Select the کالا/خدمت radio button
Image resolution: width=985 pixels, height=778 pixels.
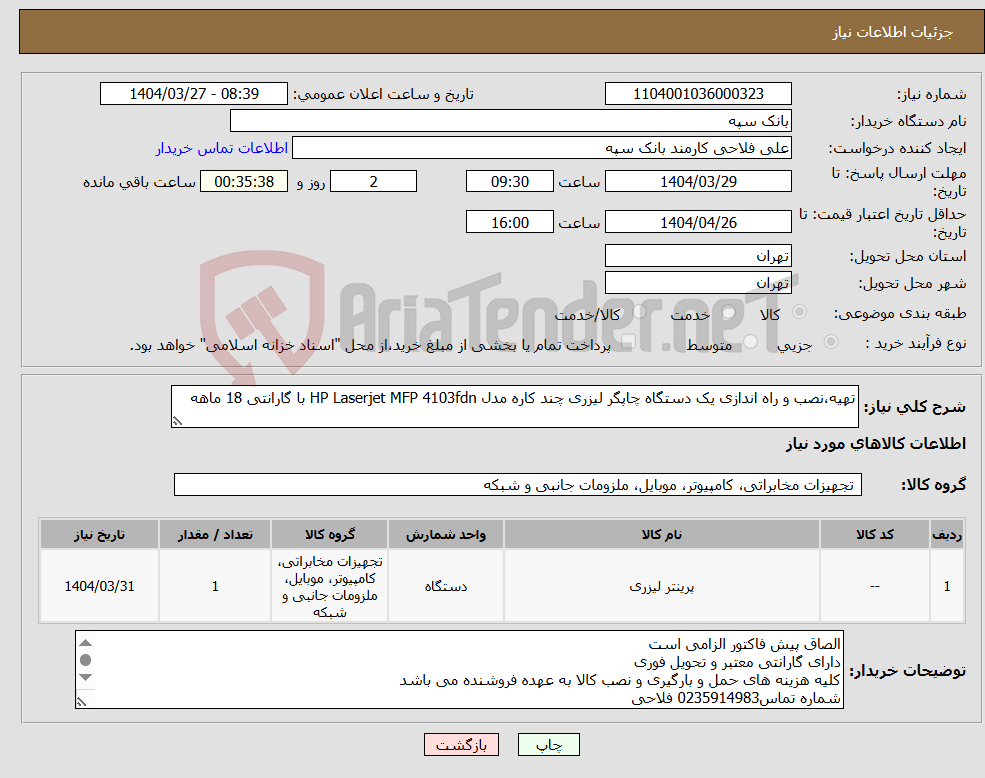639,312
